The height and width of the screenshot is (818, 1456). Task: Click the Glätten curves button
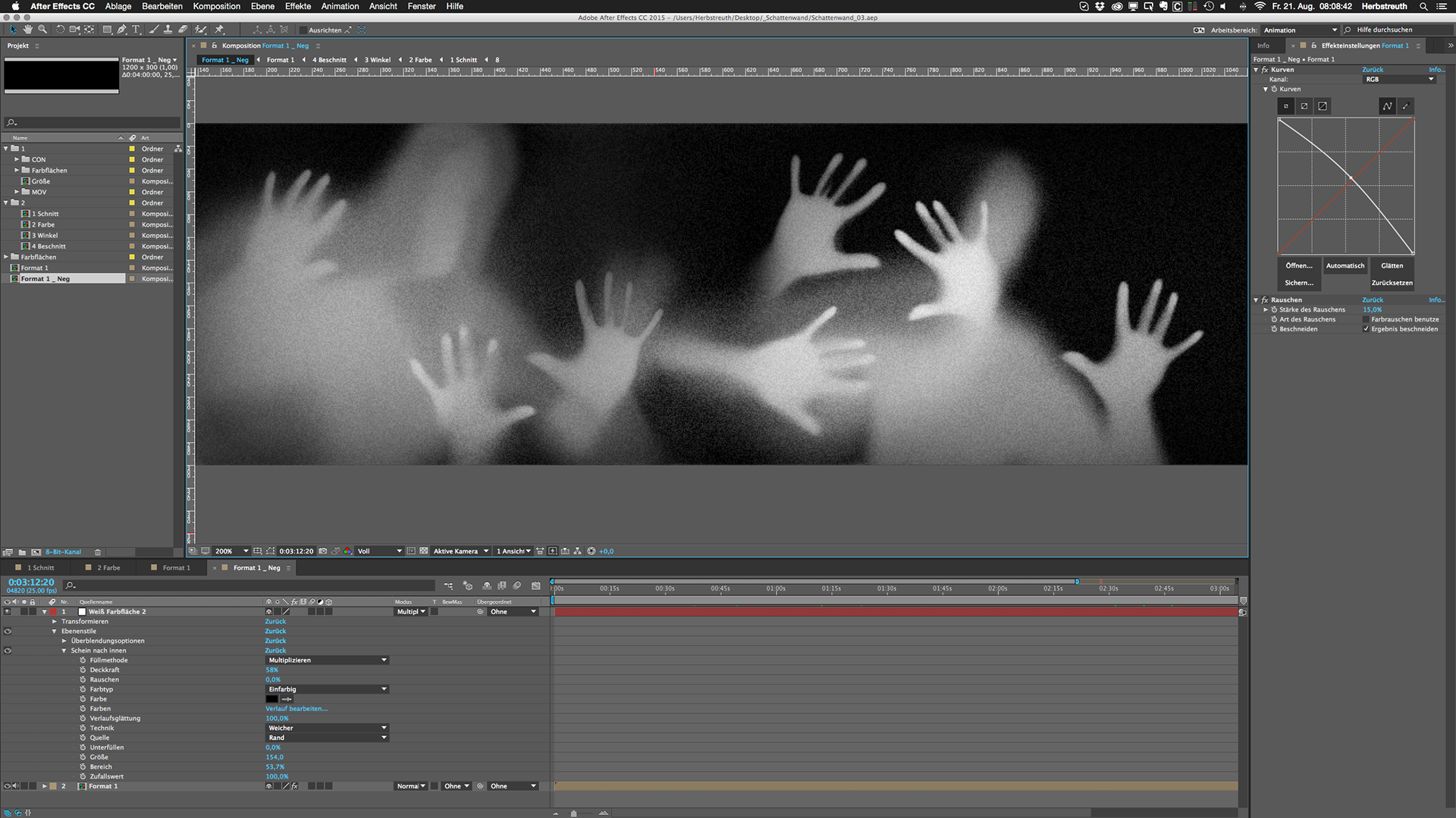[1392, 266]
